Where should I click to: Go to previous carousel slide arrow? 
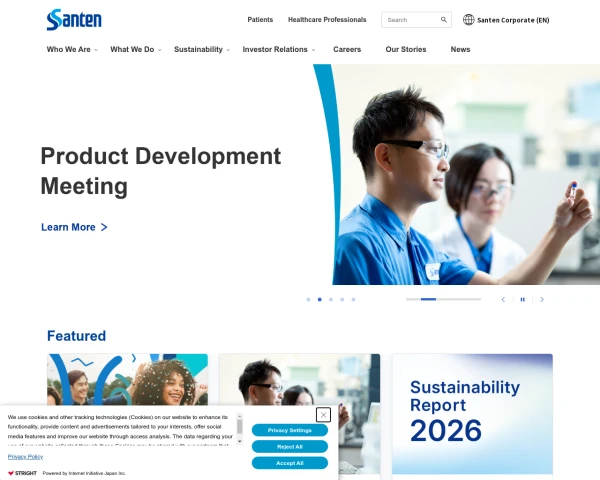coord(503,299)
